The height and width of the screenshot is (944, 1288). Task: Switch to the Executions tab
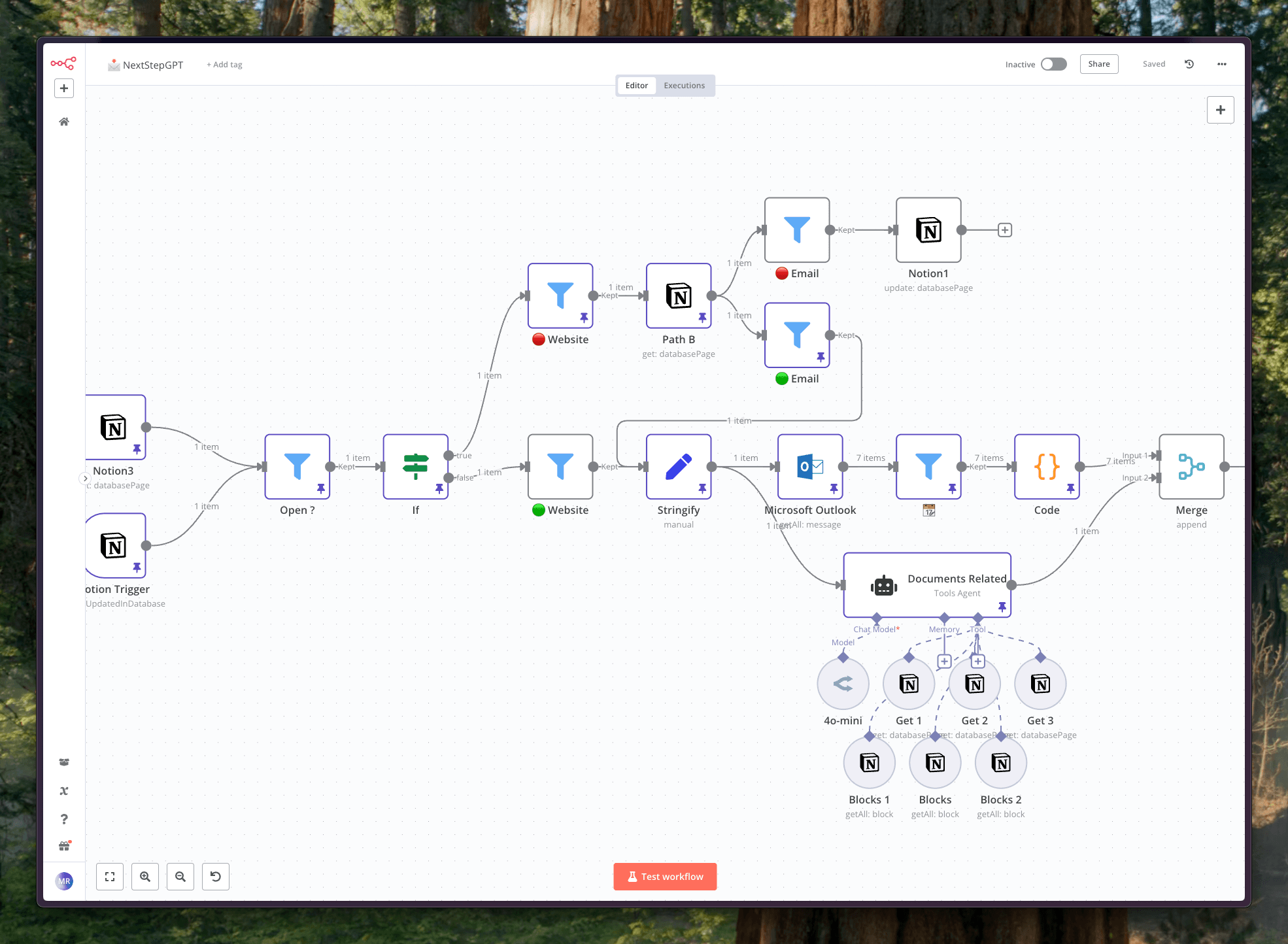click(685, 86)
